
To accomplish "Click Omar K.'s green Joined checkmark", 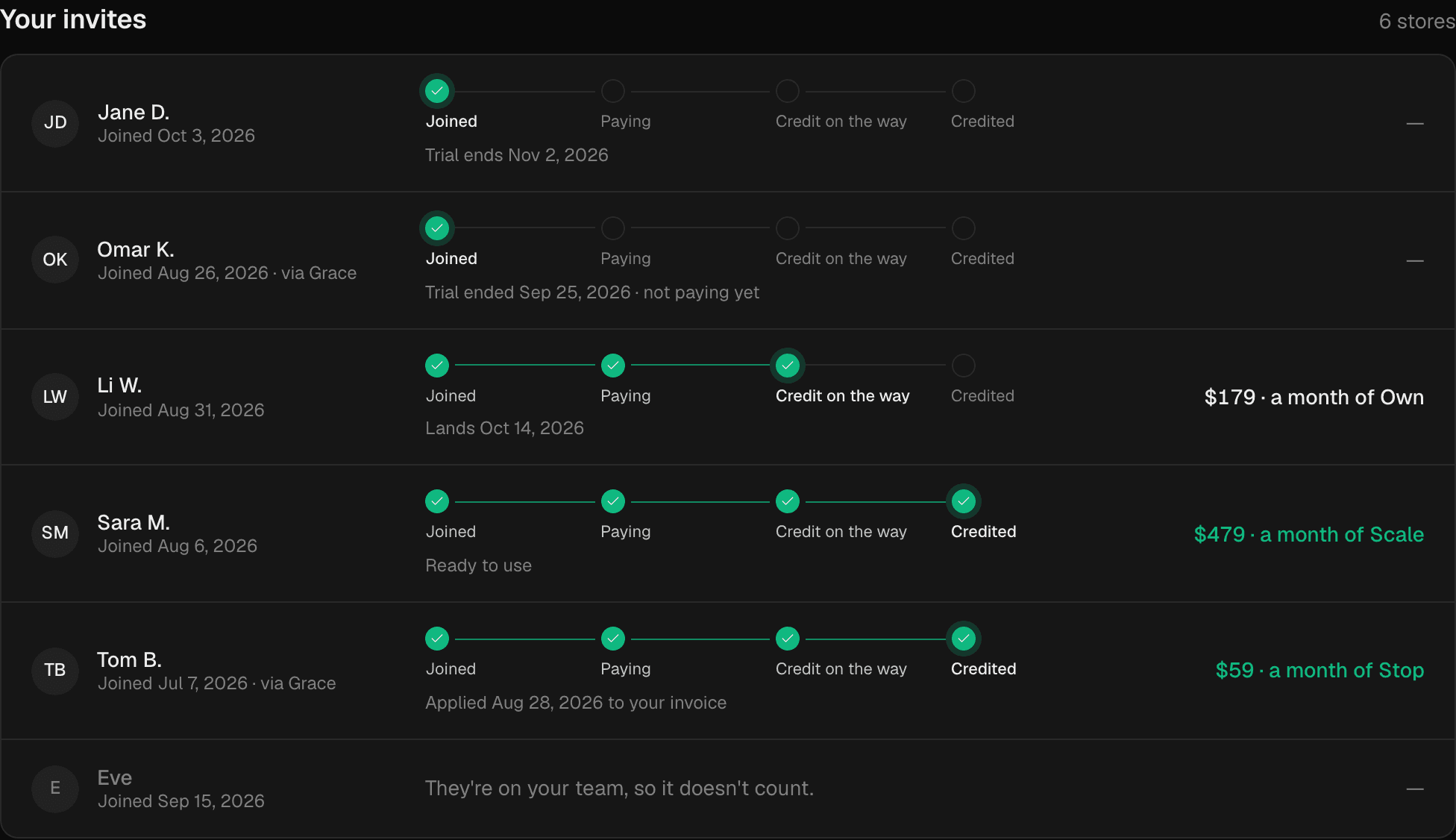I will pos(437,228).
